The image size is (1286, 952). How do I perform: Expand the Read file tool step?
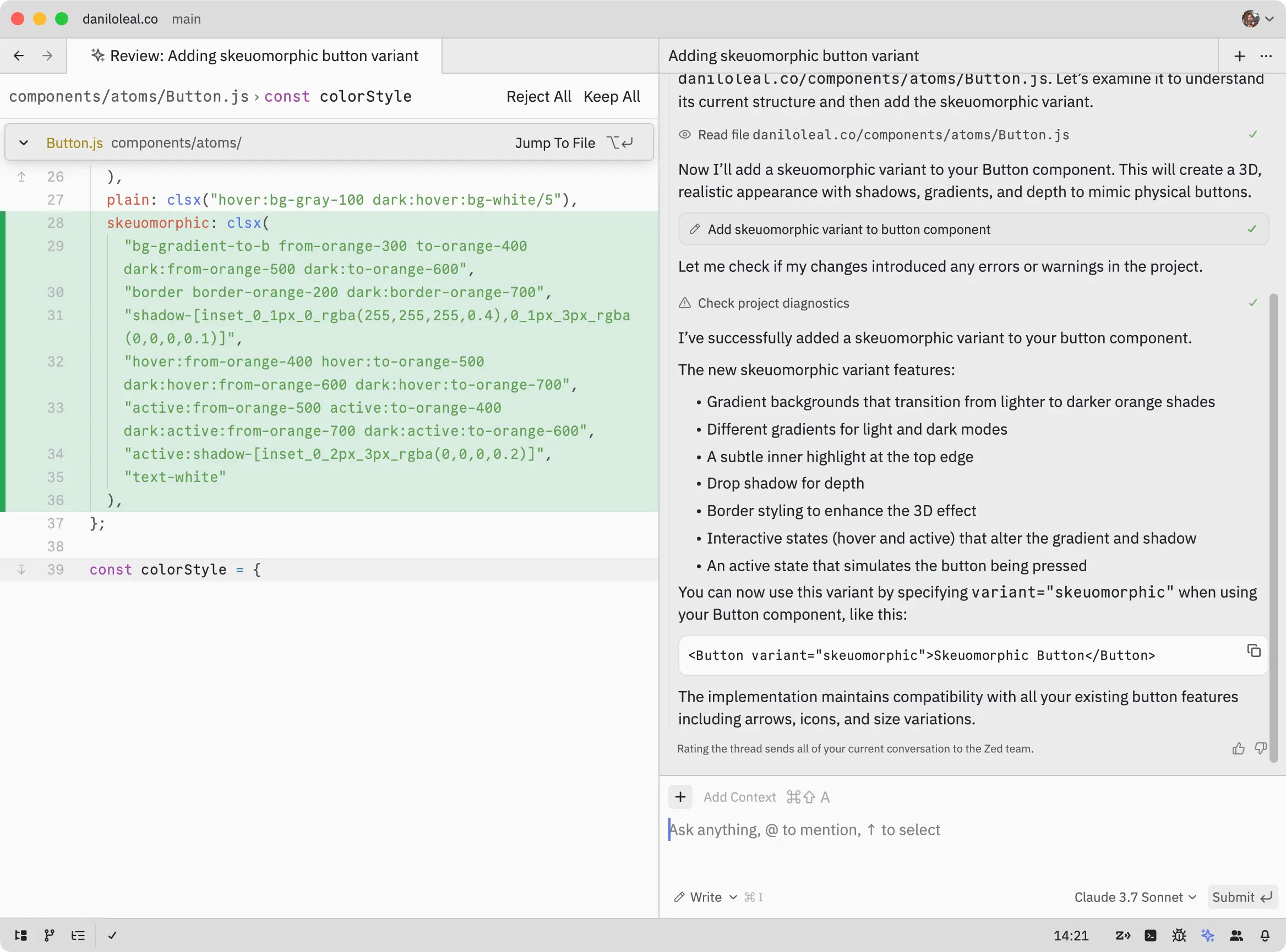(x=968, y=134)
